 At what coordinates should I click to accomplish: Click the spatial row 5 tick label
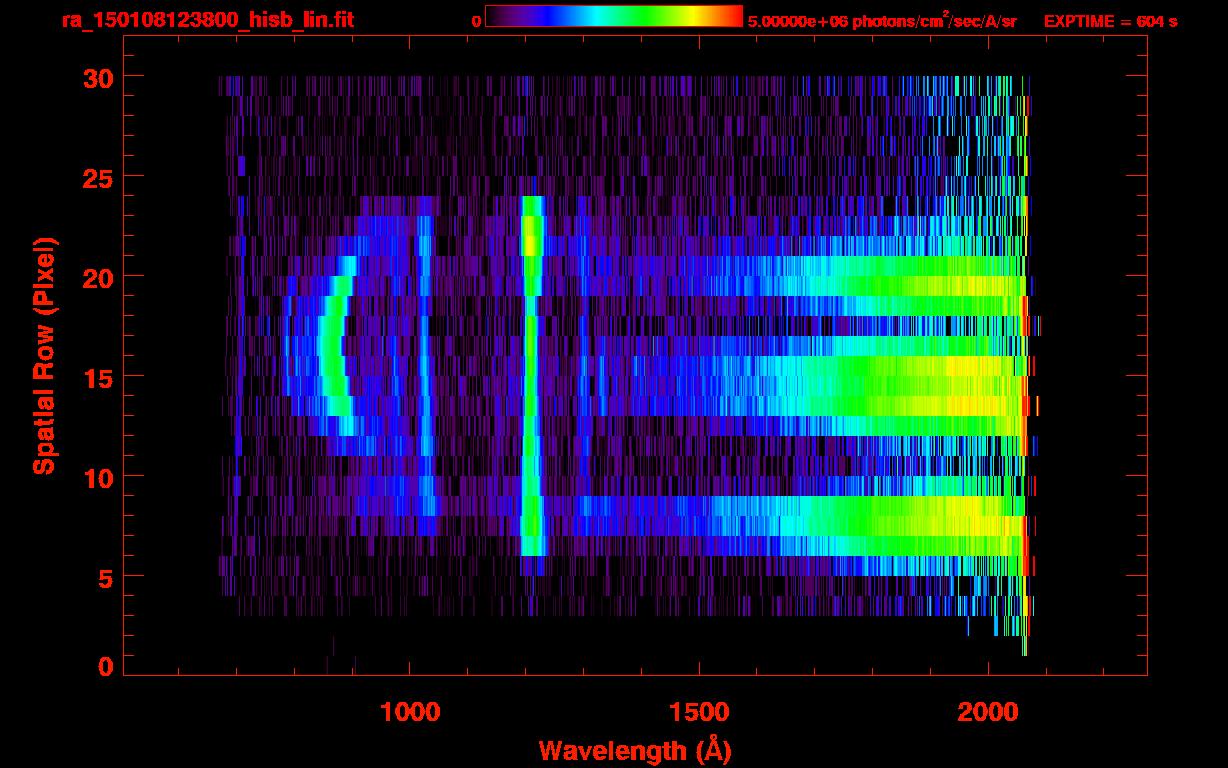pos(105,577)
